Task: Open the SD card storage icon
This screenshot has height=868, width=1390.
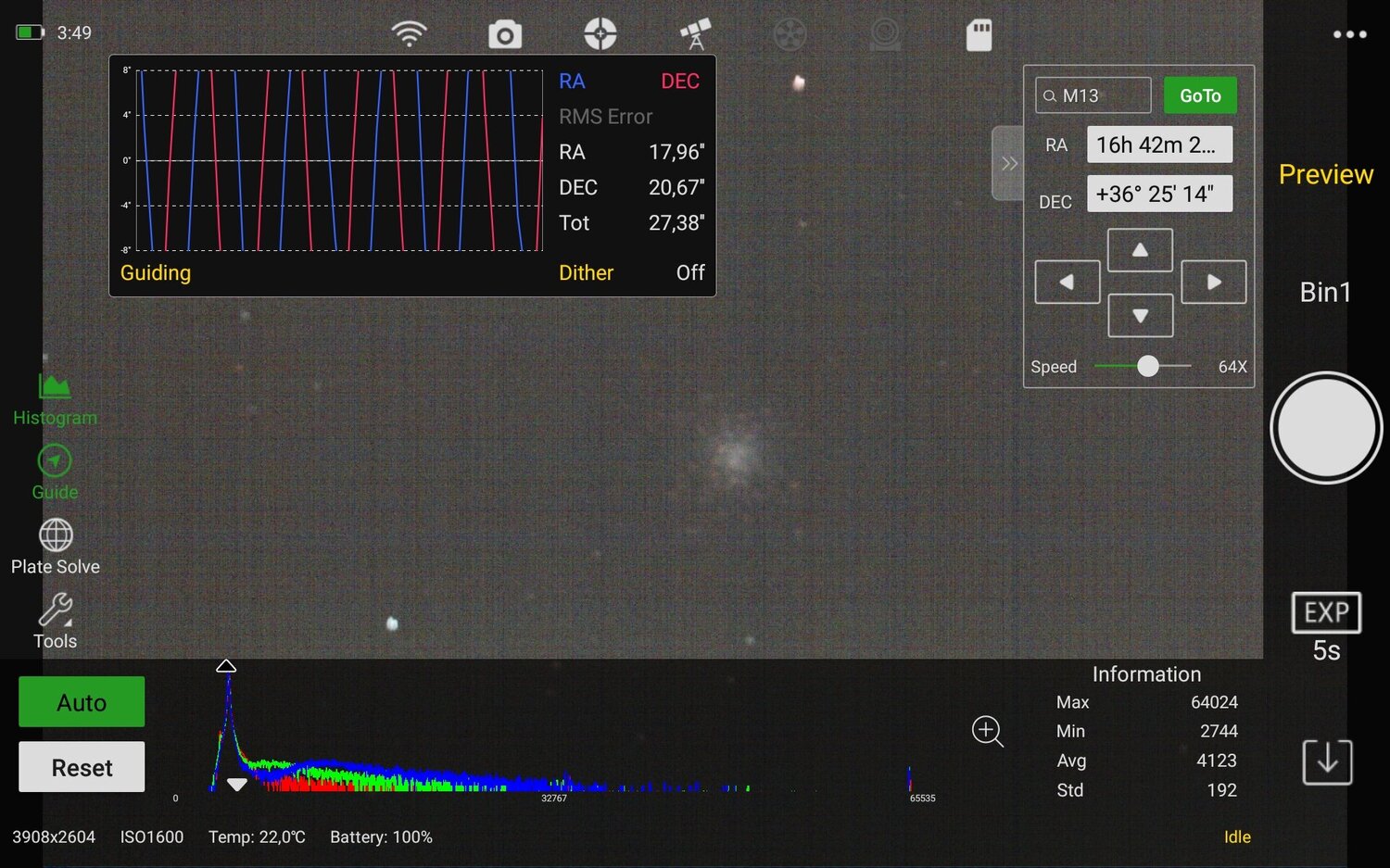Action: click(979, 33)
